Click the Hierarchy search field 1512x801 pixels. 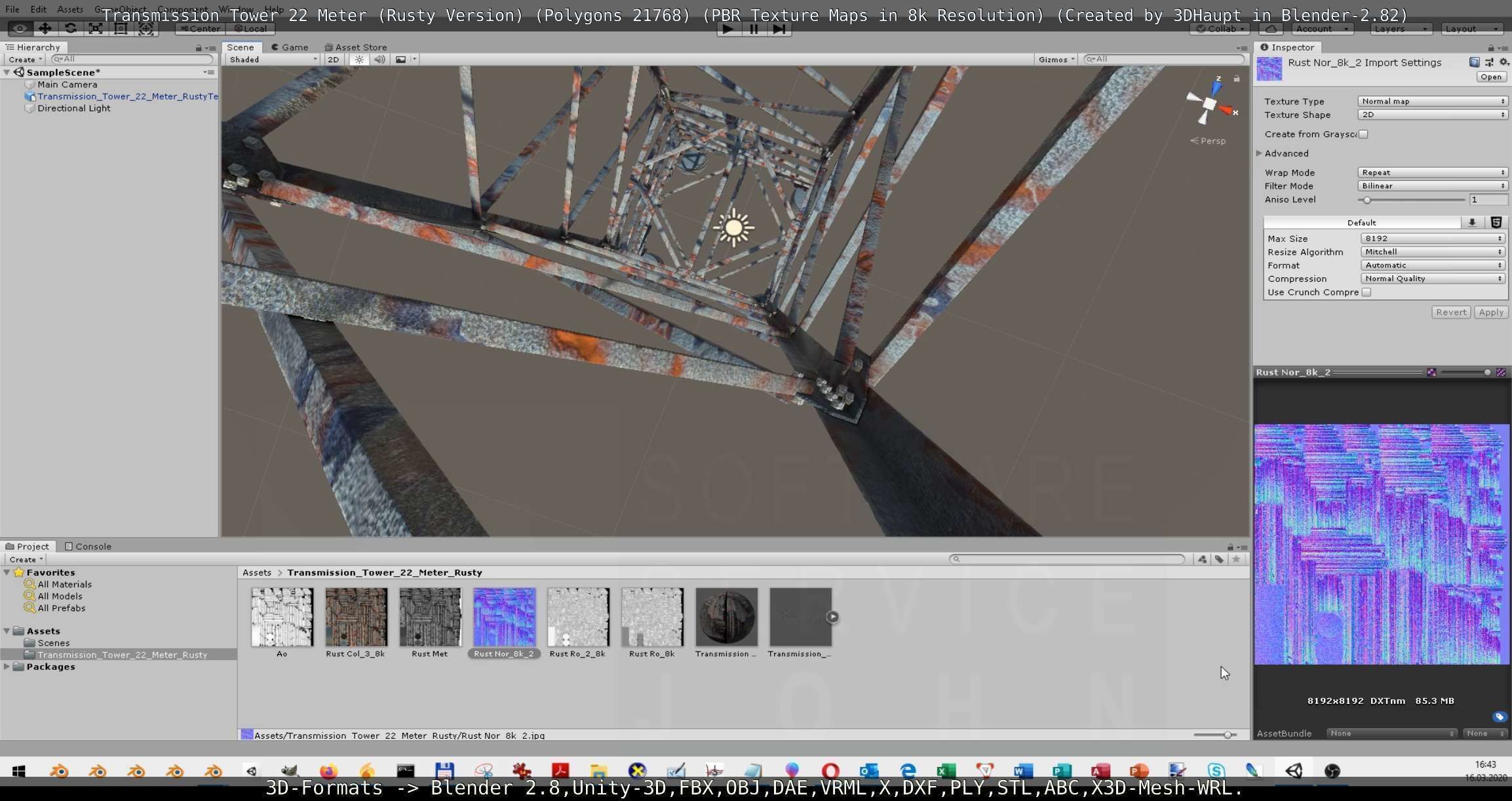pyautogui.click(x=132, y=60)
